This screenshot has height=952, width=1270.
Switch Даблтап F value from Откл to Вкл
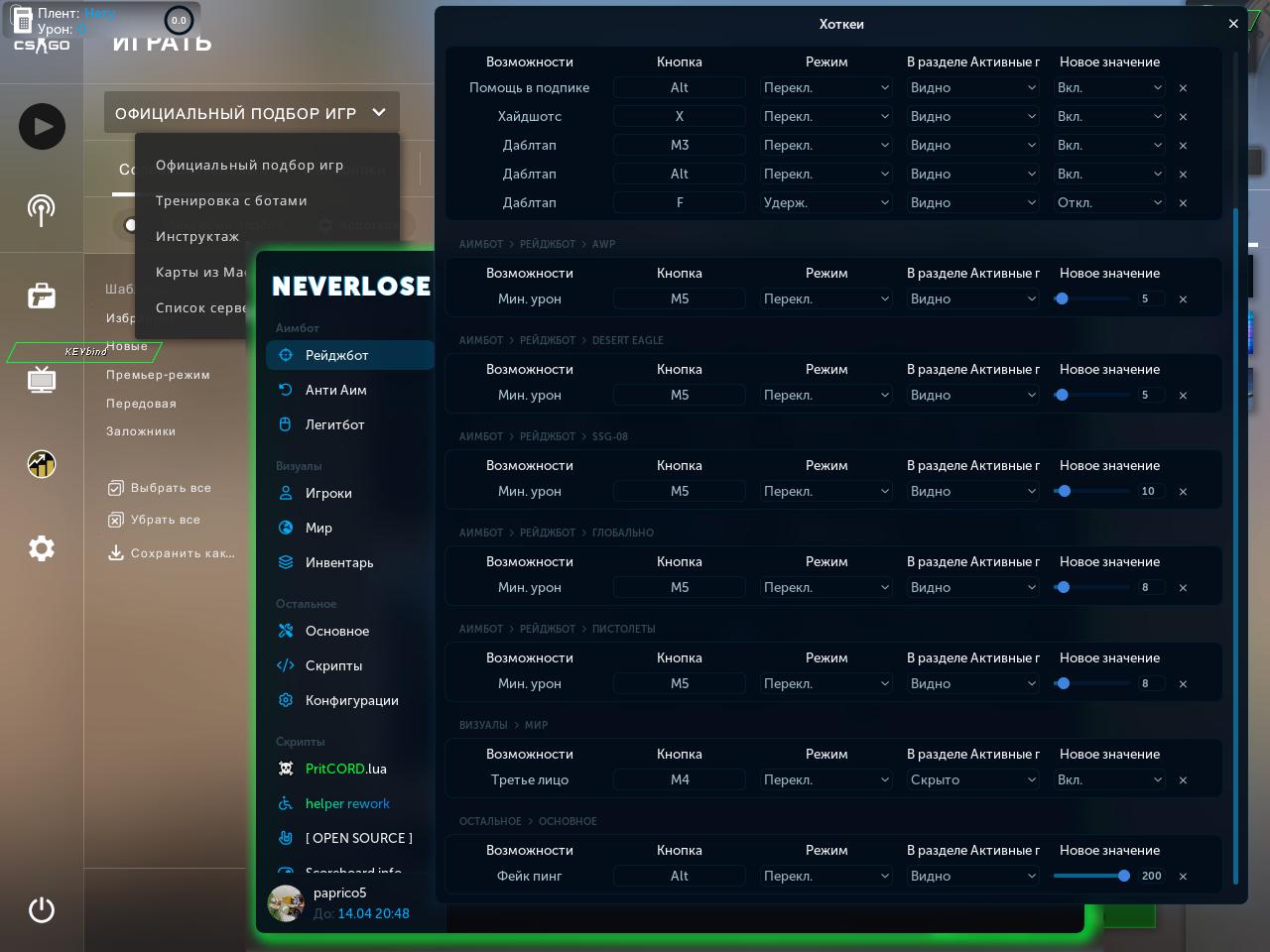click(1109, 202)
